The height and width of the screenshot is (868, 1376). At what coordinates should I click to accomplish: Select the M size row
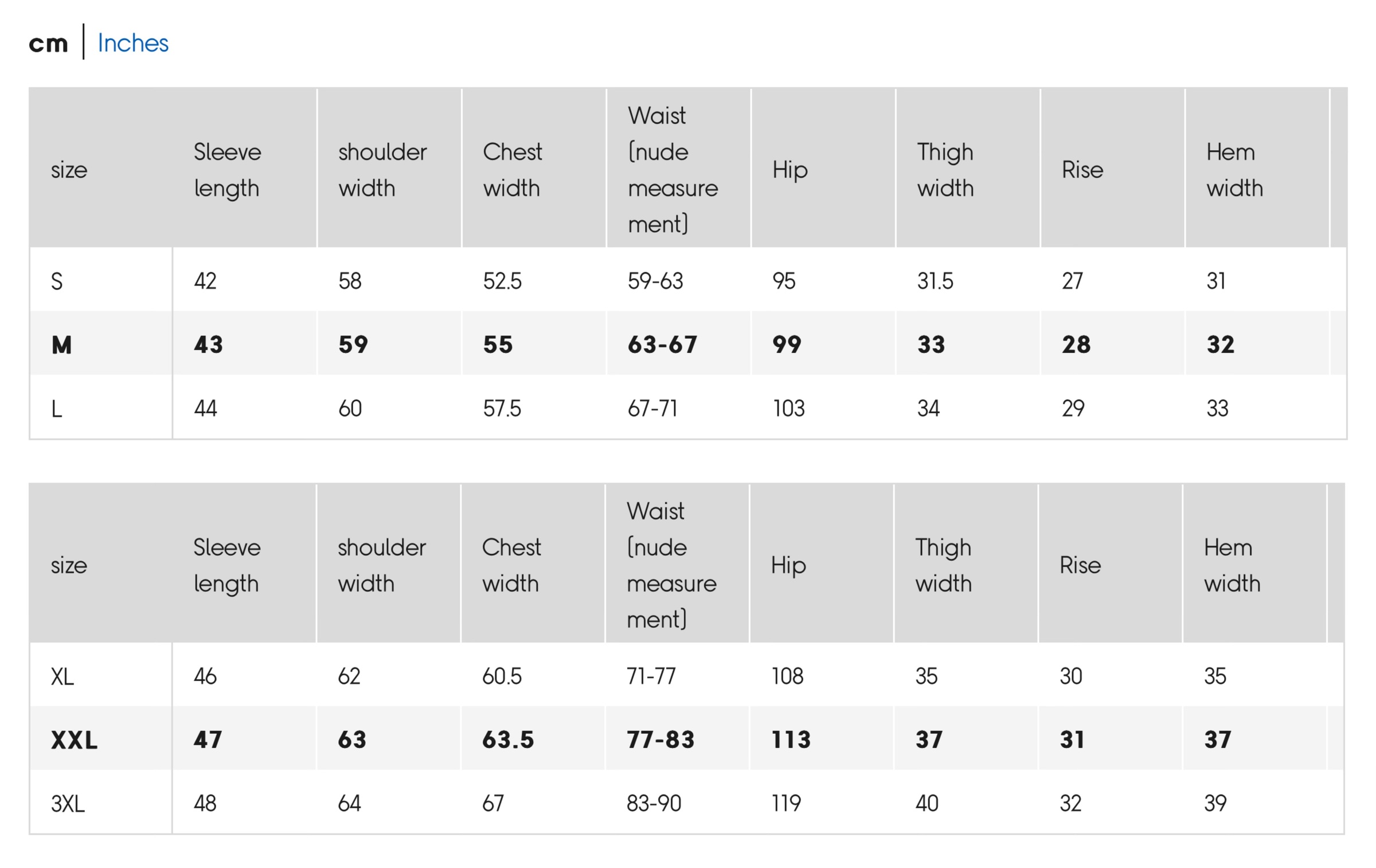[61, 345]
